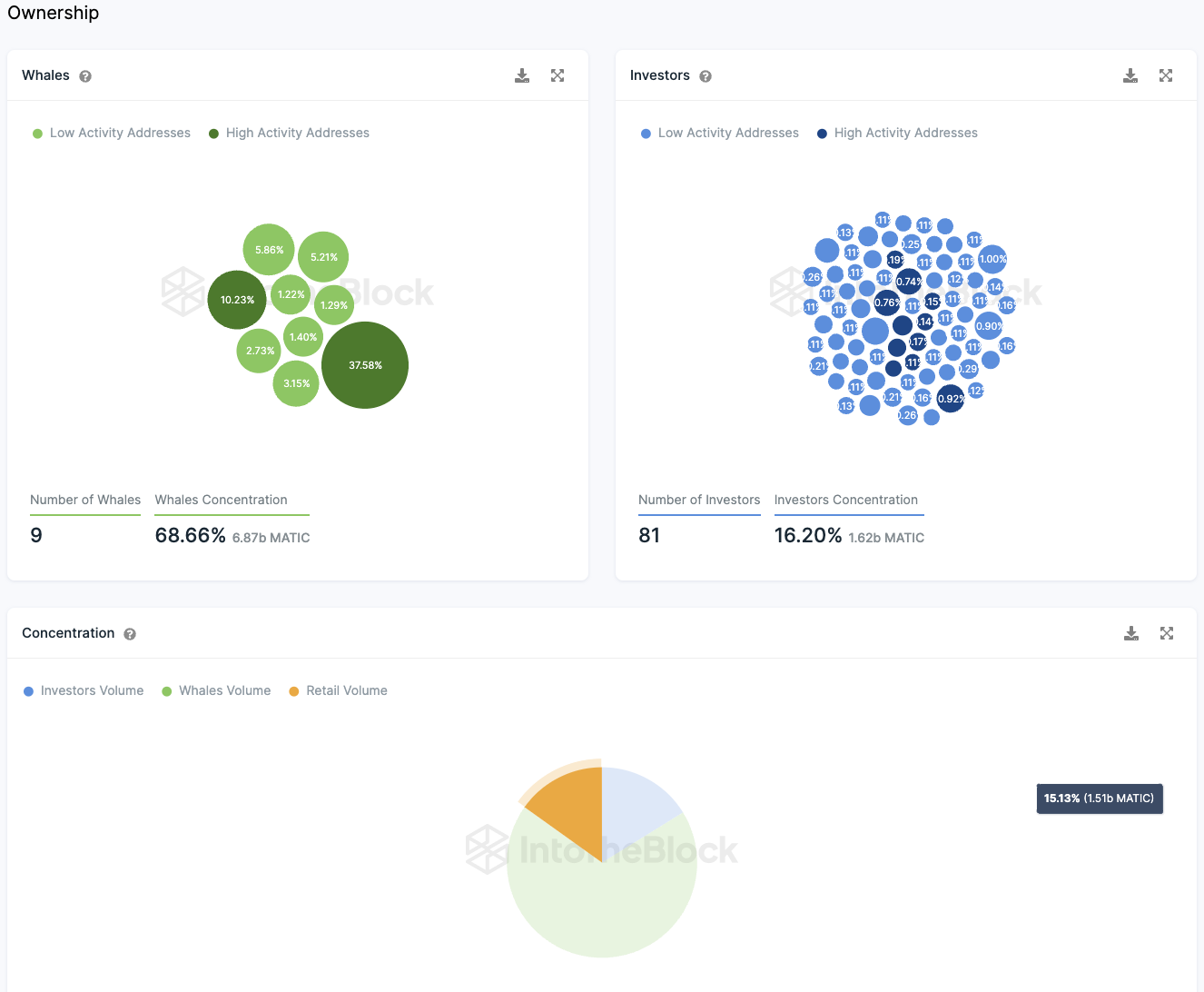Click the 1.00% investor bubble
This screenshot has height=992, width=1204.
click(x=992, y=259)
